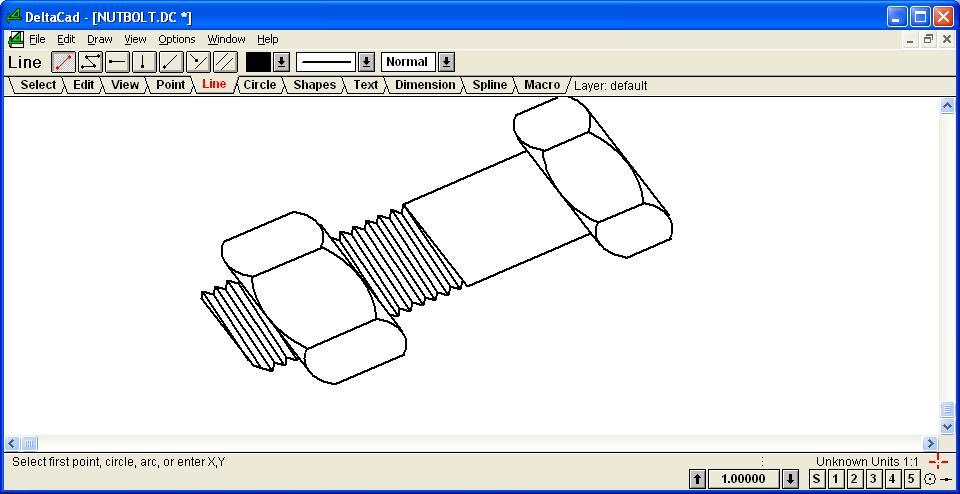Click the horizontal scrollbar right arrow
Image resolution: width=960 pixels, height=494 pixels.
point(930,443)
